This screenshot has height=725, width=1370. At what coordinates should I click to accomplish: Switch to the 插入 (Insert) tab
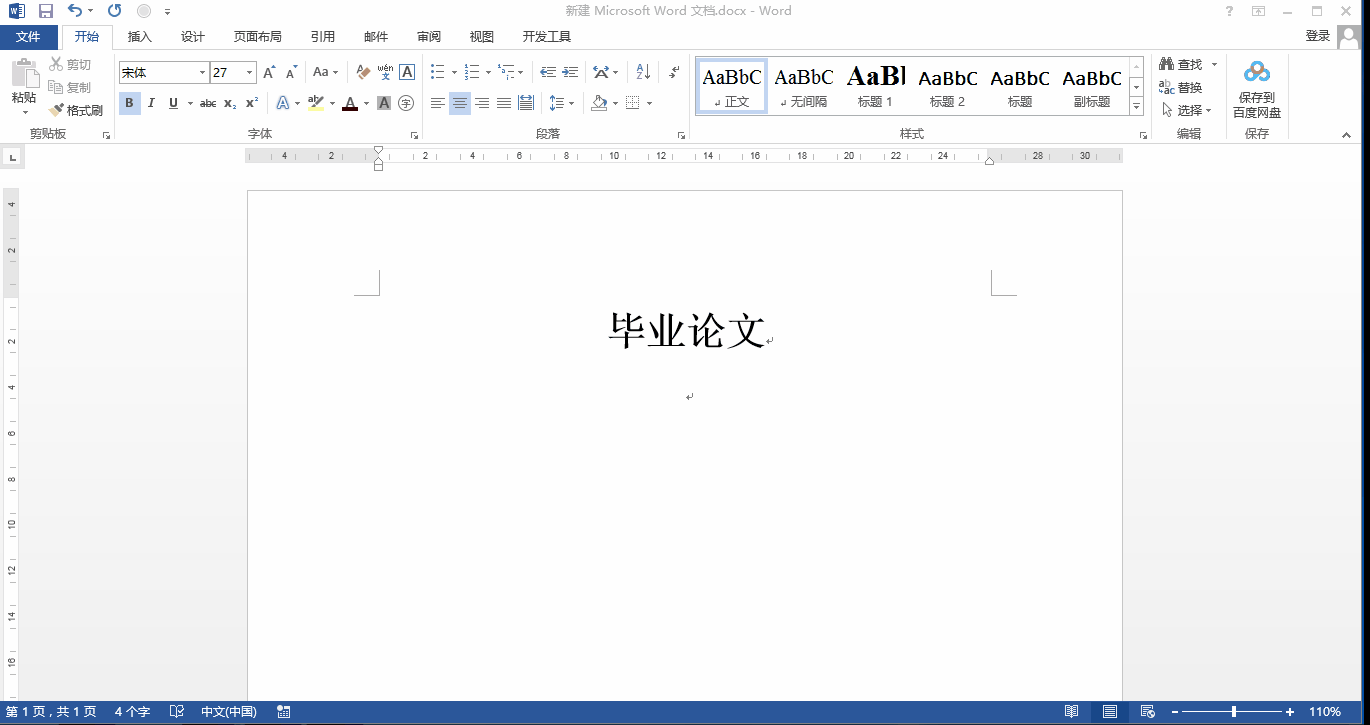click(x=140, y=37)
